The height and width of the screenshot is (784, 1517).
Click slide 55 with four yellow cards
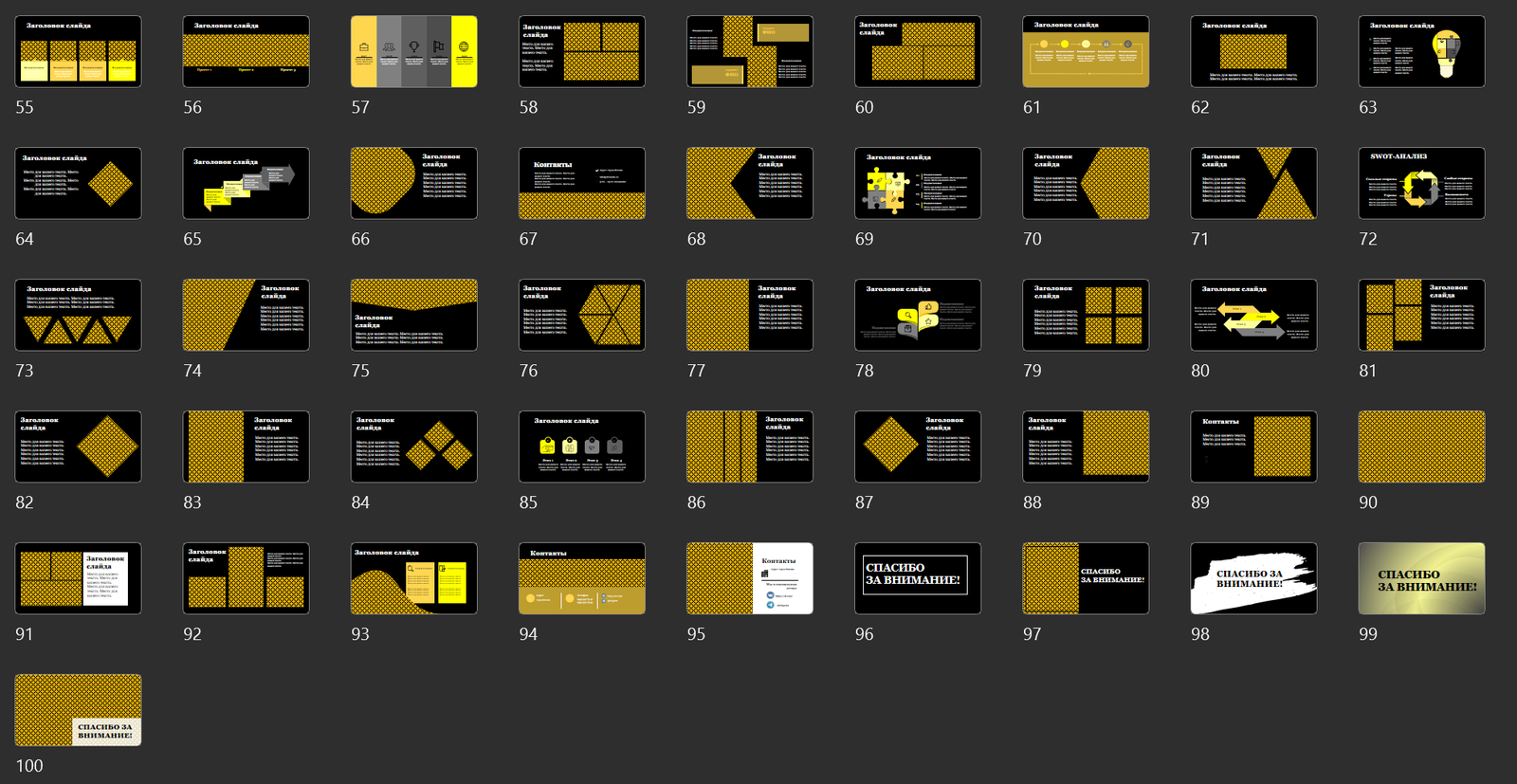tap(79, 51)
